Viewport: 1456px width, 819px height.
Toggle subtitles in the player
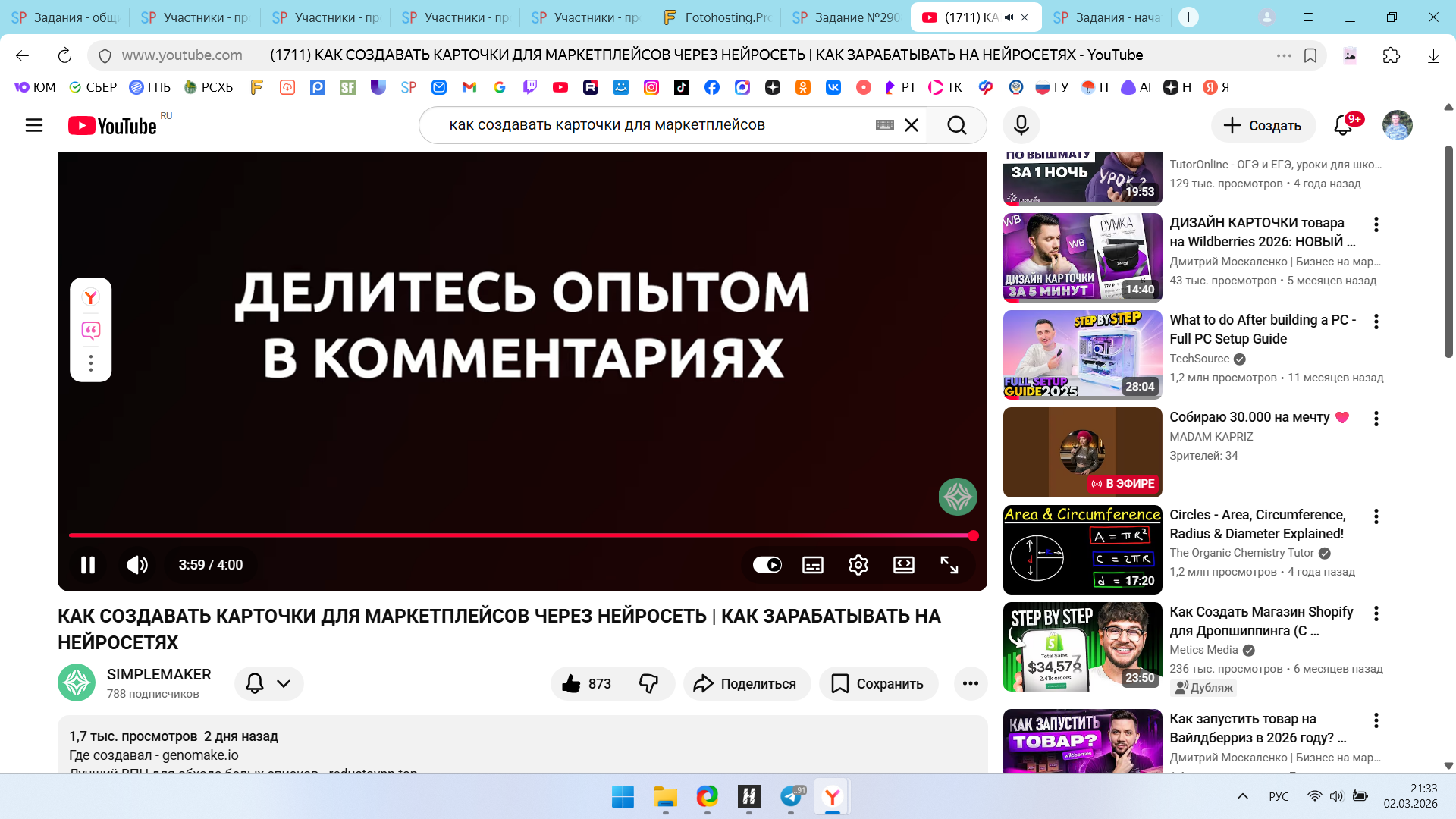812,565
